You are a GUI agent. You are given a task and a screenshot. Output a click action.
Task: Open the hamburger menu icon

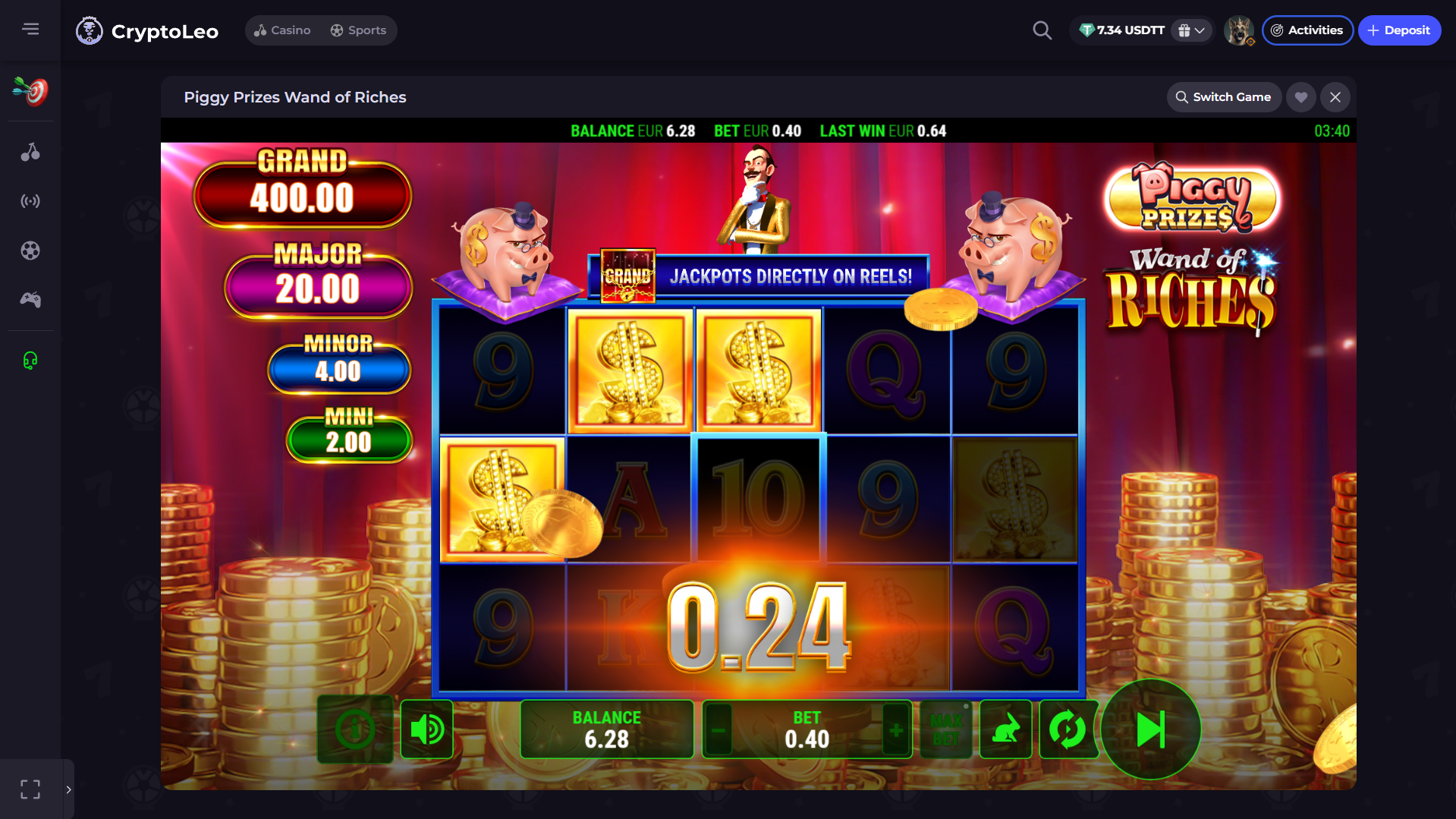click(x=30, y=29)
